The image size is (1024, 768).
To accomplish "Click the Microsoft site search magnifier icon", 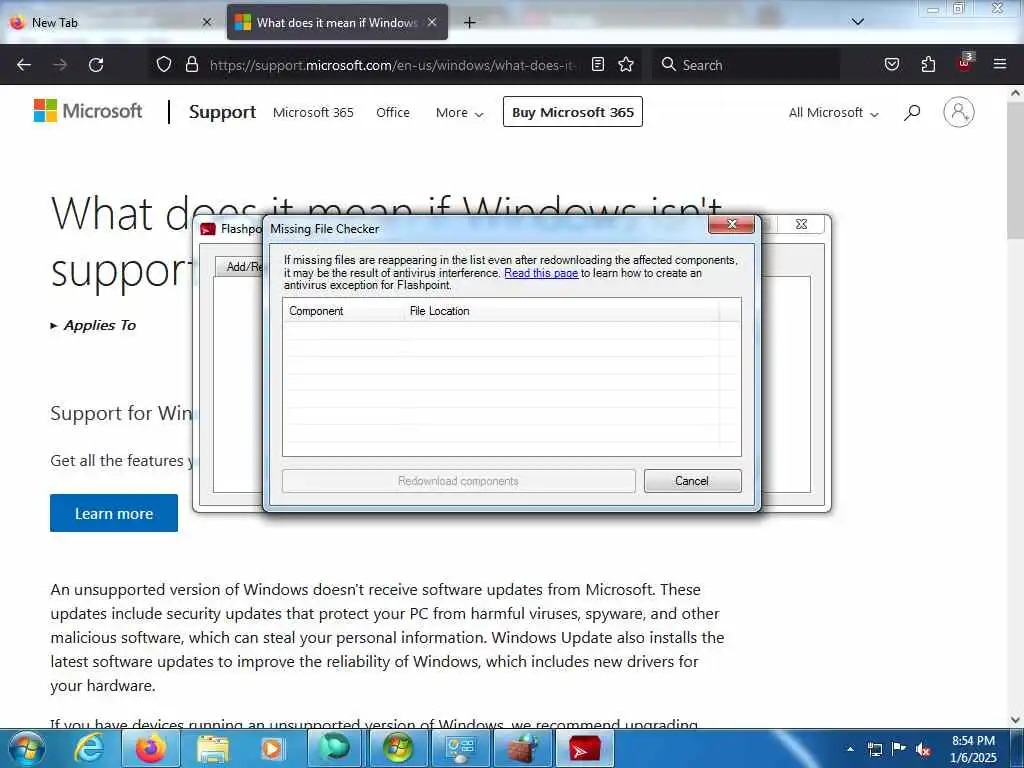I will tap(912, 112).
